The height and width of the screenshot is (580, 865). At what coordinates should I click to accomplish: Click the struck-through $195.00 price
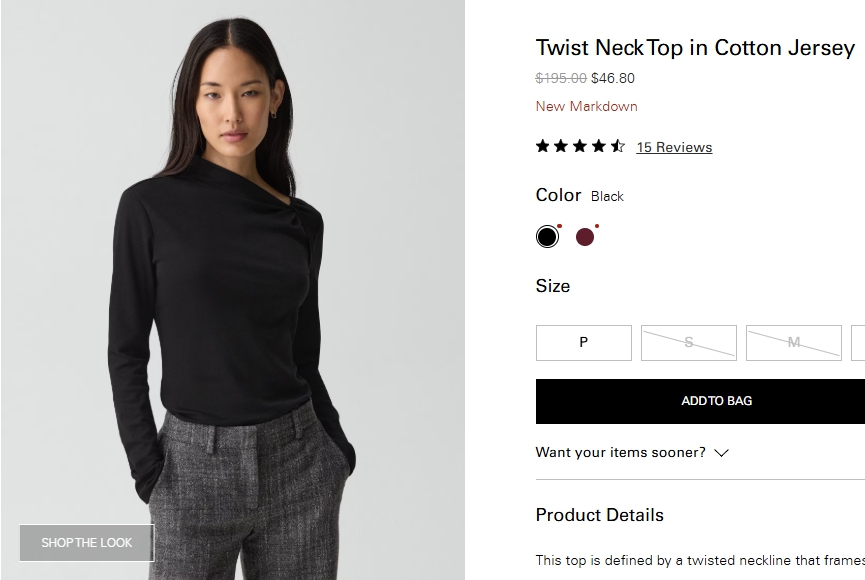(561, 78)
